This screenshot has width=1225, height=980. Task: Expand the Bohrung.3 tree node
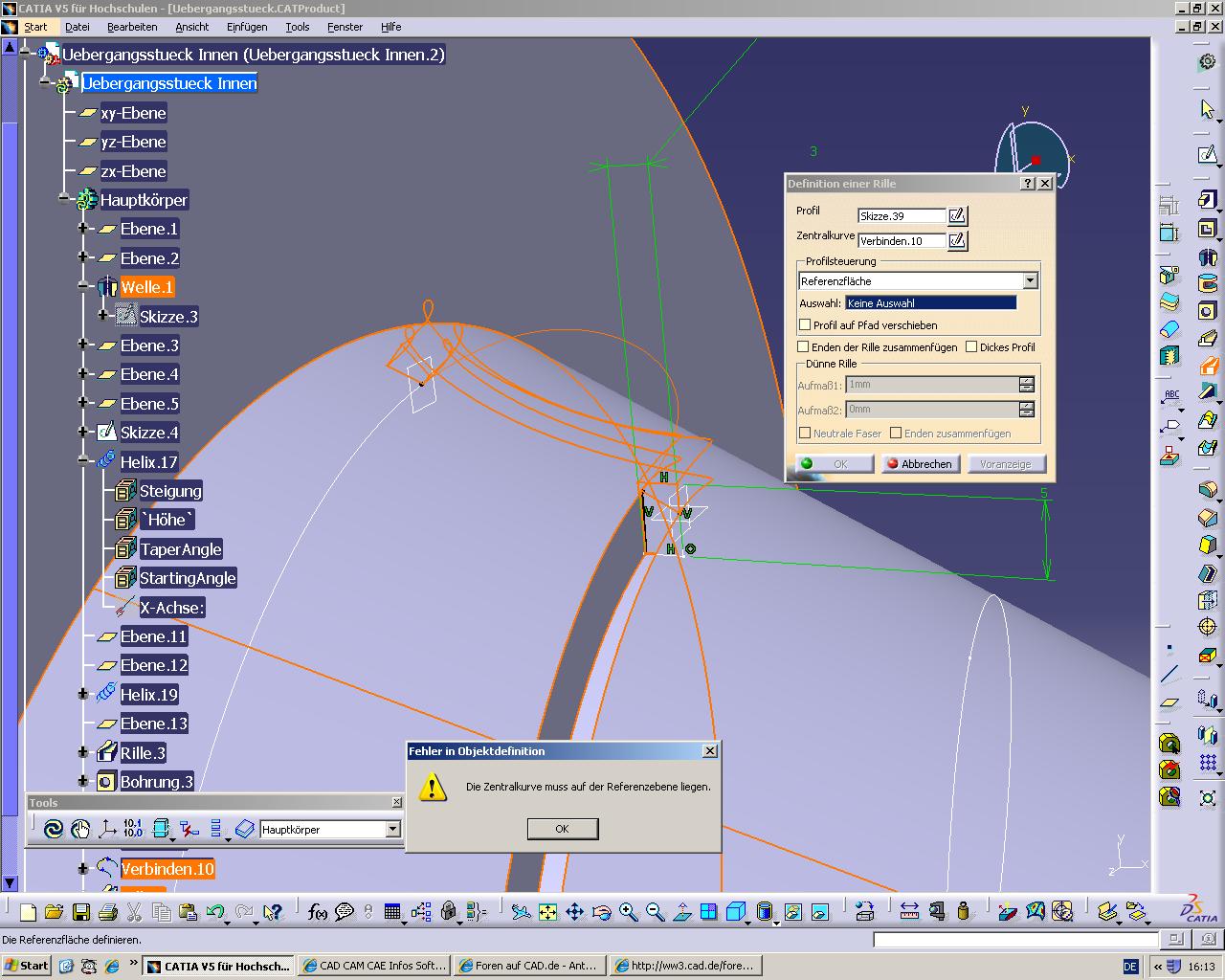83,781
